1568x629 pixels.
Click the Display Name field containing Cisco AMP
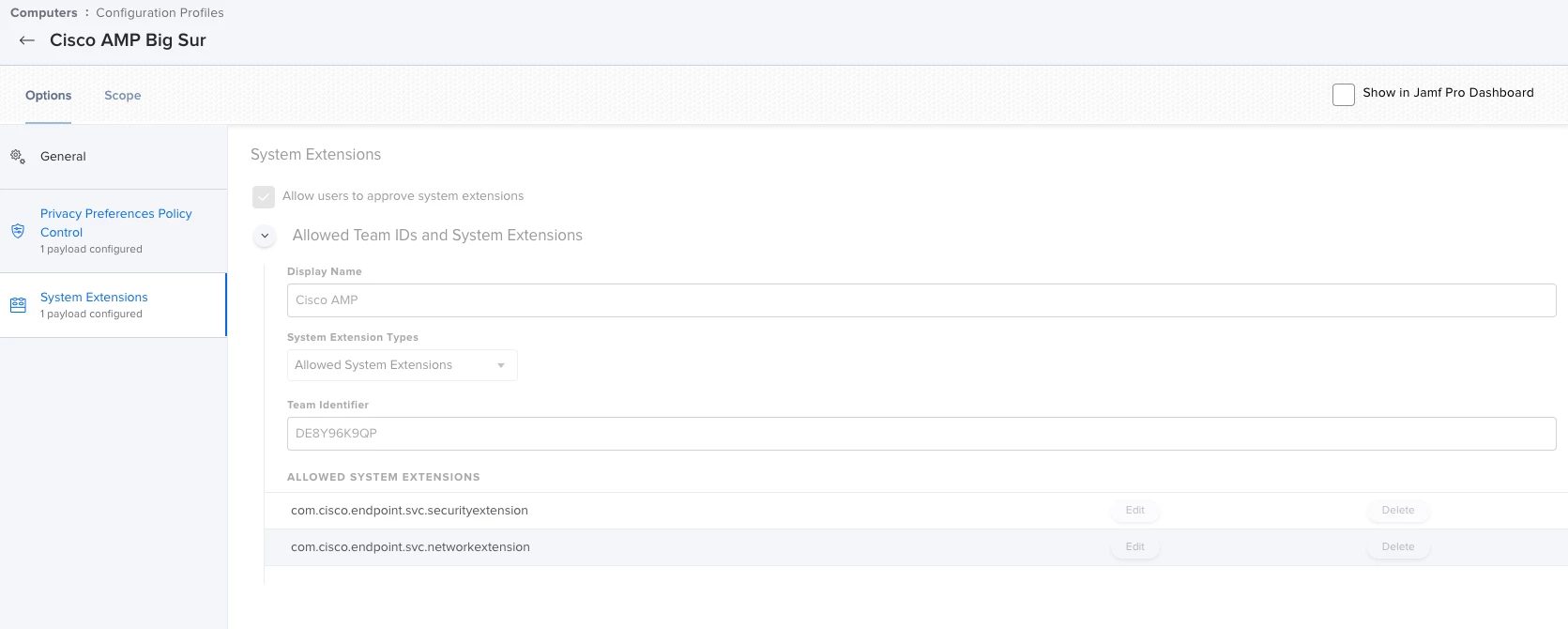pos(921,300)
